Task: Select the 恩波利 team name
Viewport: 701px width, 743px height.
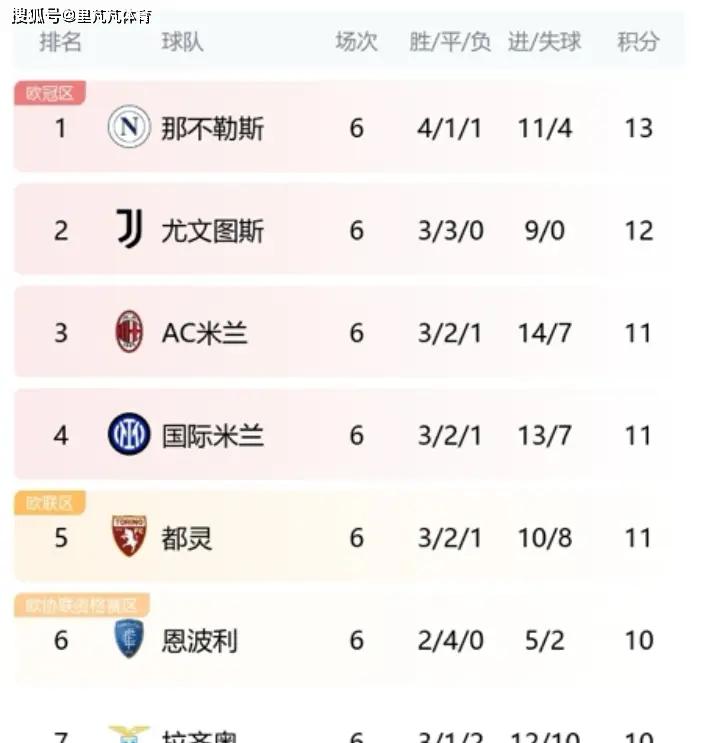Action: pyautogui.click(x=200, y=641)
